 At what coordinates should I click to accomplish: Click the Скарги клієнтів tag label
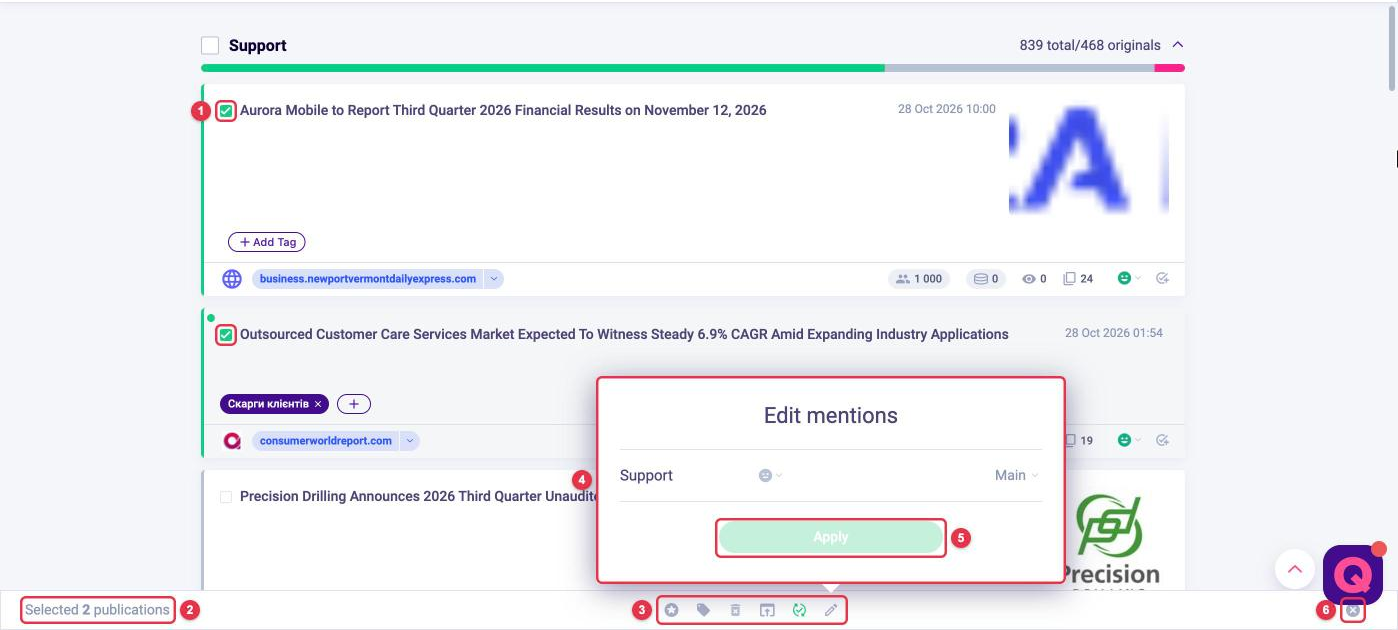pyautogui.click(x=268, y=404)
